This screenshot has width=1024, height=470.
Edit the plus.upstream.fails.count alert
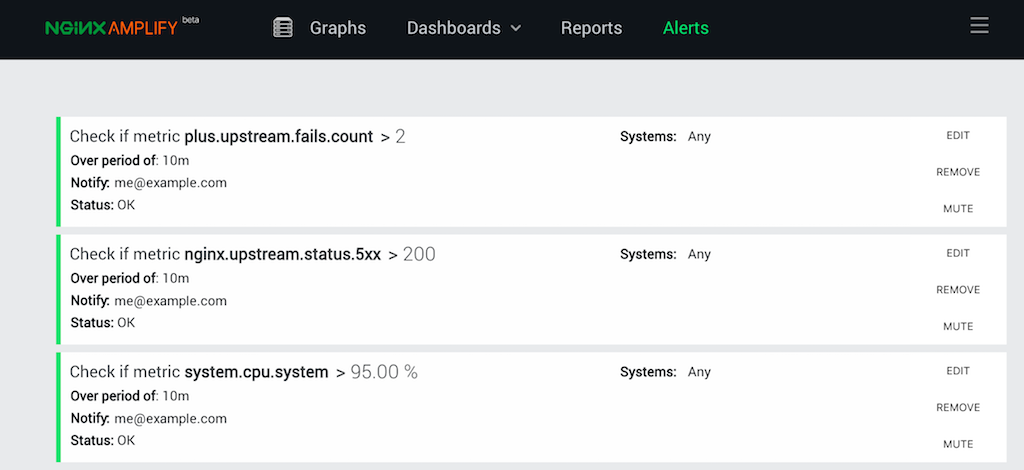coord(958,136)
